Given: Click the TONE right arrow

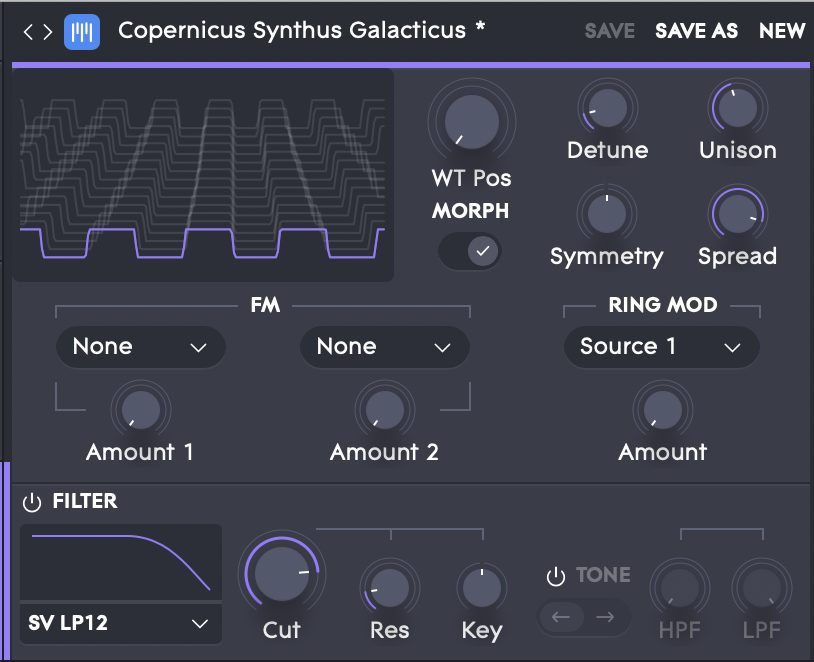Looking at the screenshot, I should pos(605,617).
